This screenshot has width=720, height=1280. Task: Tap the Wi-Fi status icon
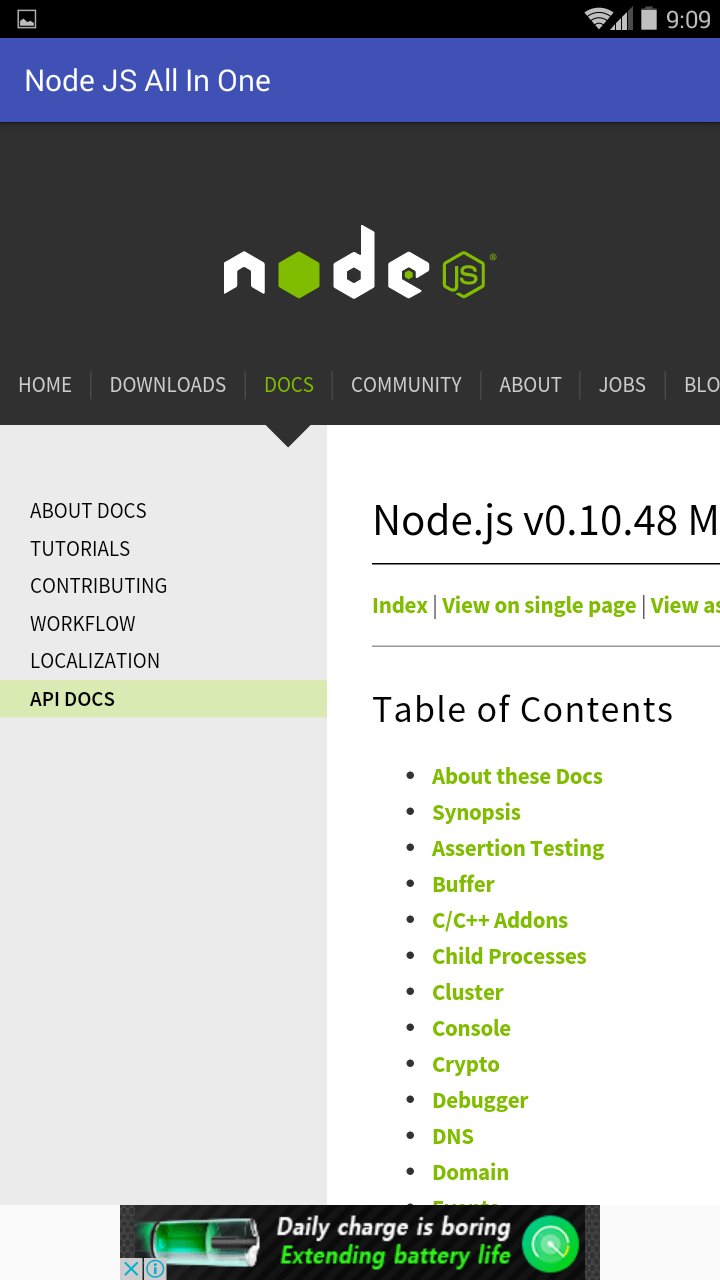598,19
